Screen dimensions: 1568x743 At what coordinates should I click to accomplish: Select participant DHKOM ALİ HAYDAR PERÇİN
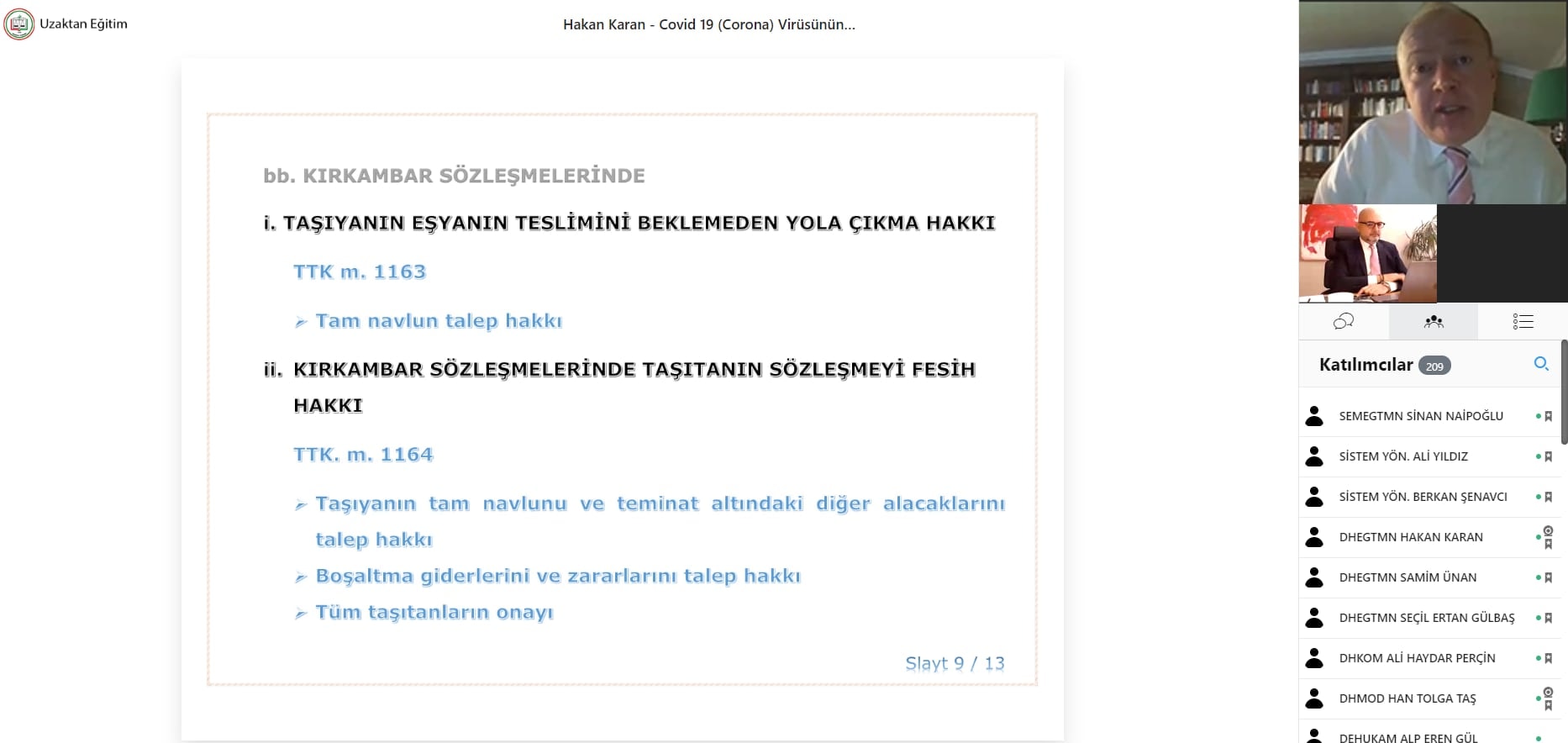pyautogui.click(x=1430, y=658)
